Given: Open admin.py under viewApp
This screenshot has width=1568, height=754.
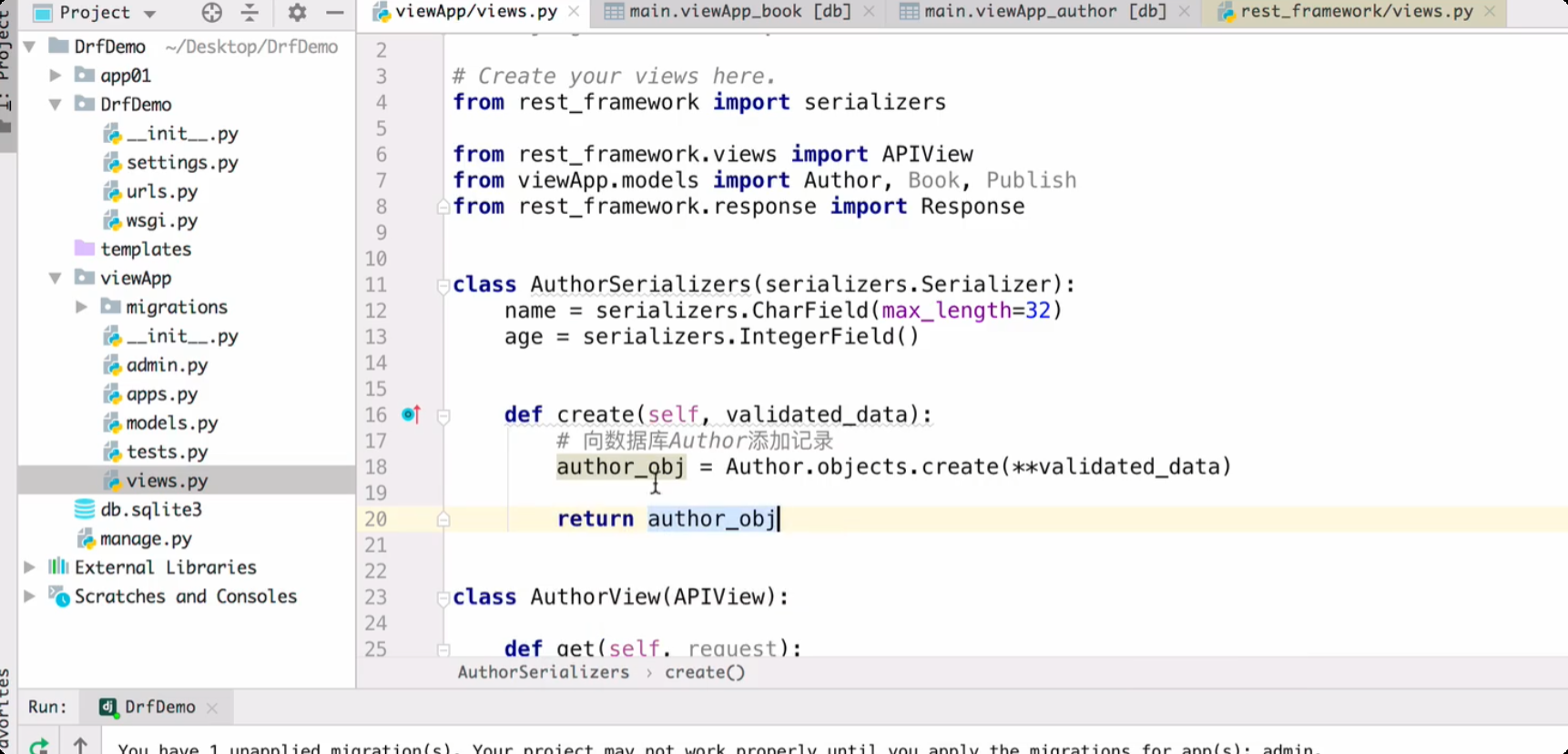Looking at the screenshot, I should 167,365.
